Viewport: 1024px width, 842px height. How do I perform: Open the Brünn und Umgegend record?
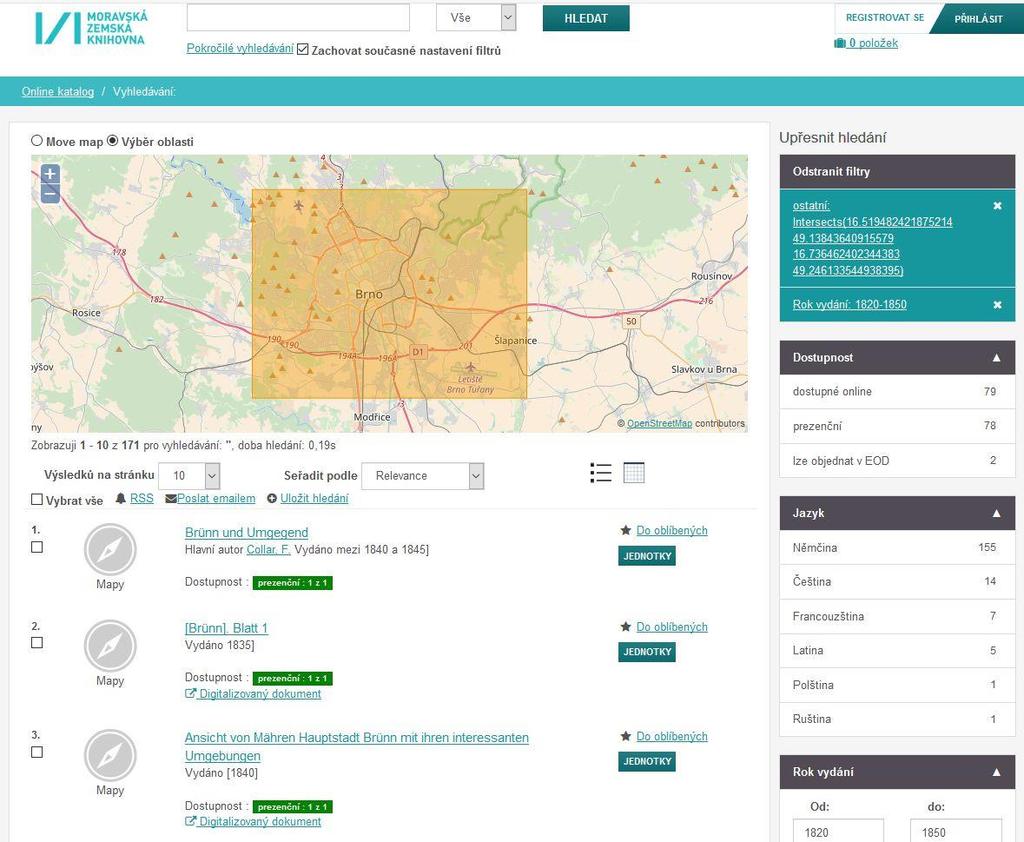click(246, 532)
